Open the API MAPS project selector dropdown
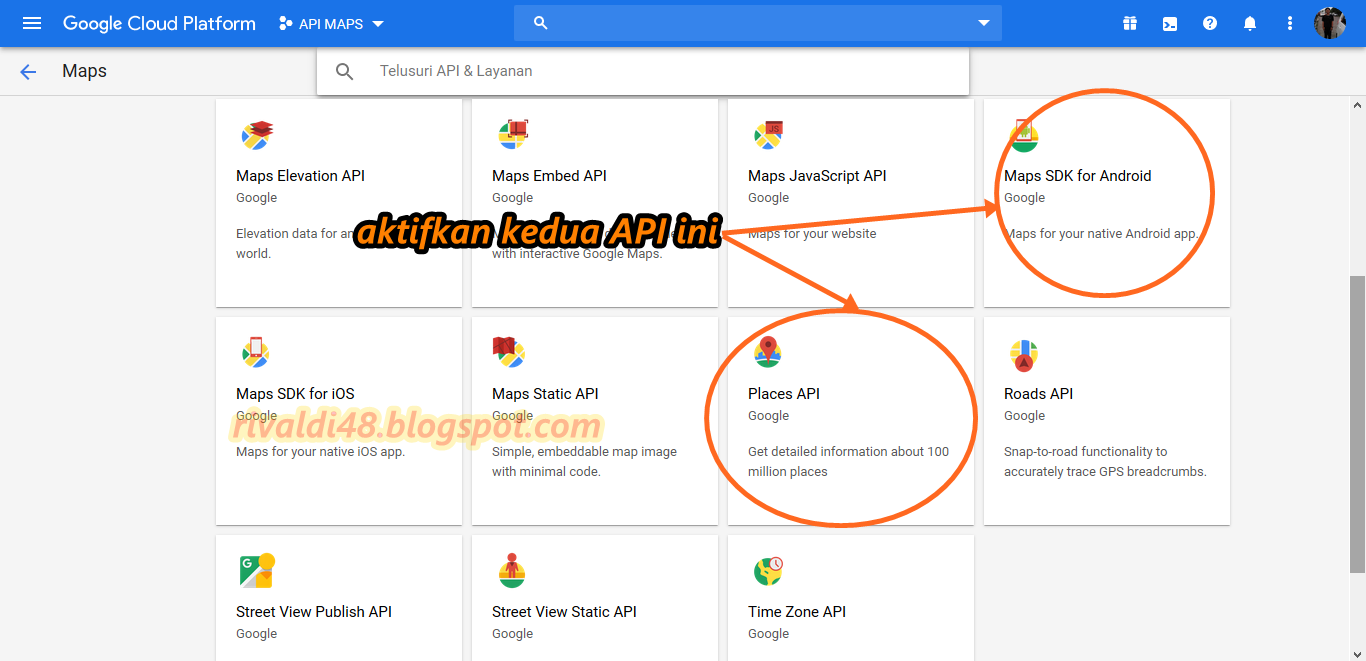The image size is (1366, 661). [x=331, y=23]
